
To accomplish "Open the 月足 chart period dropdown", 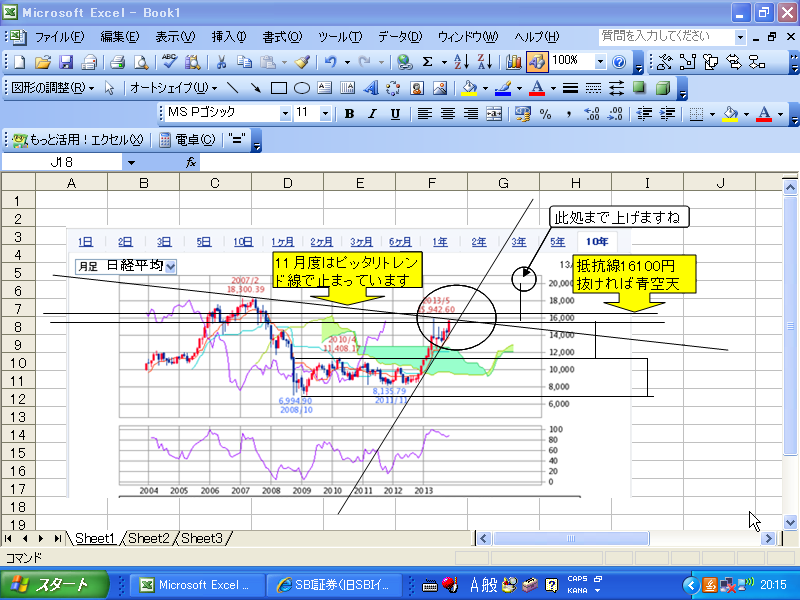I will (x=170, y=266).
